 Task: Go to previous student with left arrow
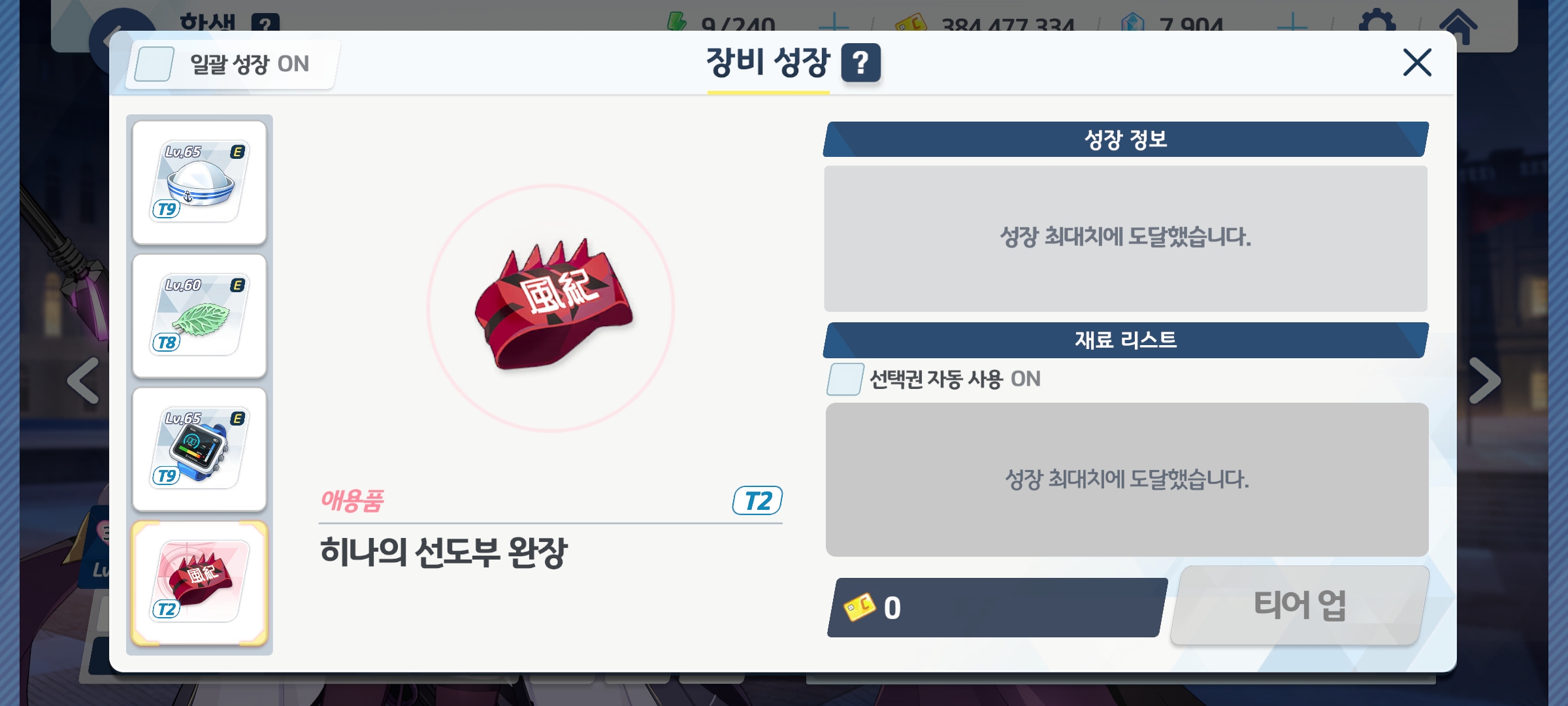point(84,380)
